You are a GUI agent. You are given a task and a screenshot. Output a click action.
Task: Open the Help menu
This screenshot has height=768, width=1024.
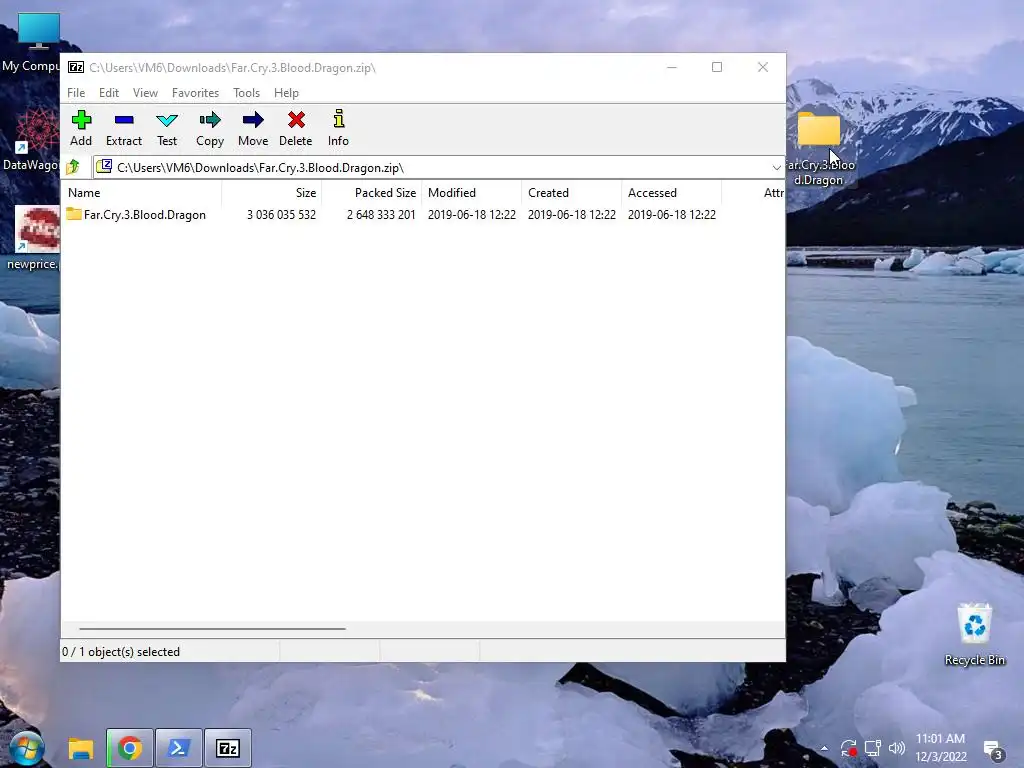tap(286, 93)
